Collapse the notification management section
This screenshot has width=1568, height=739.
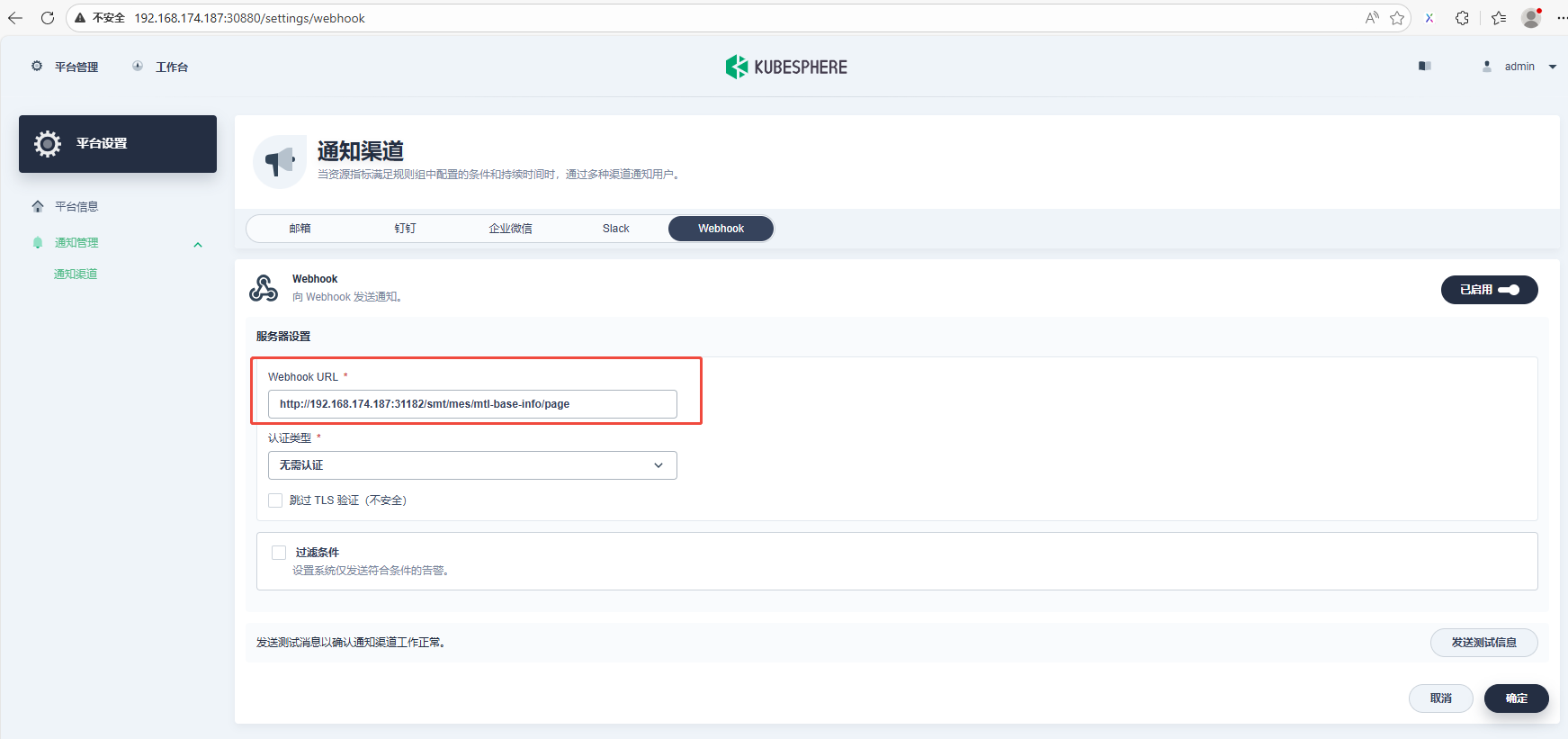(198, 244)
